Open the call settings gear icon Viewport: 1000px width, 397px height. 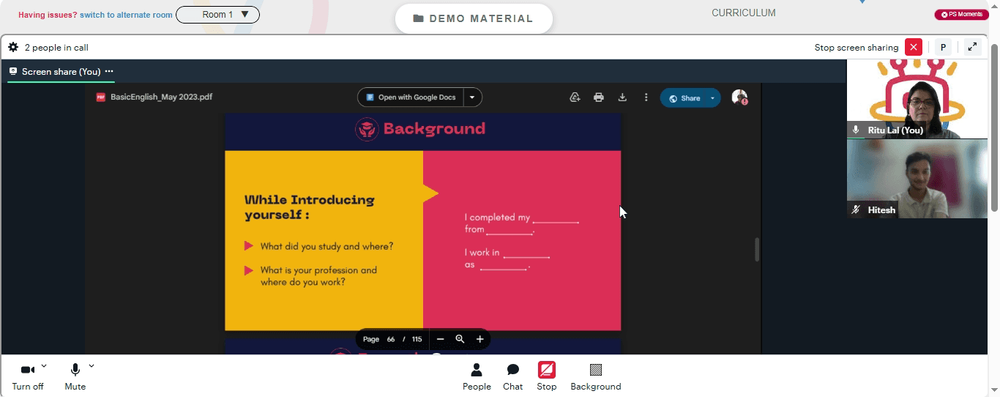[x=13, y=47]
